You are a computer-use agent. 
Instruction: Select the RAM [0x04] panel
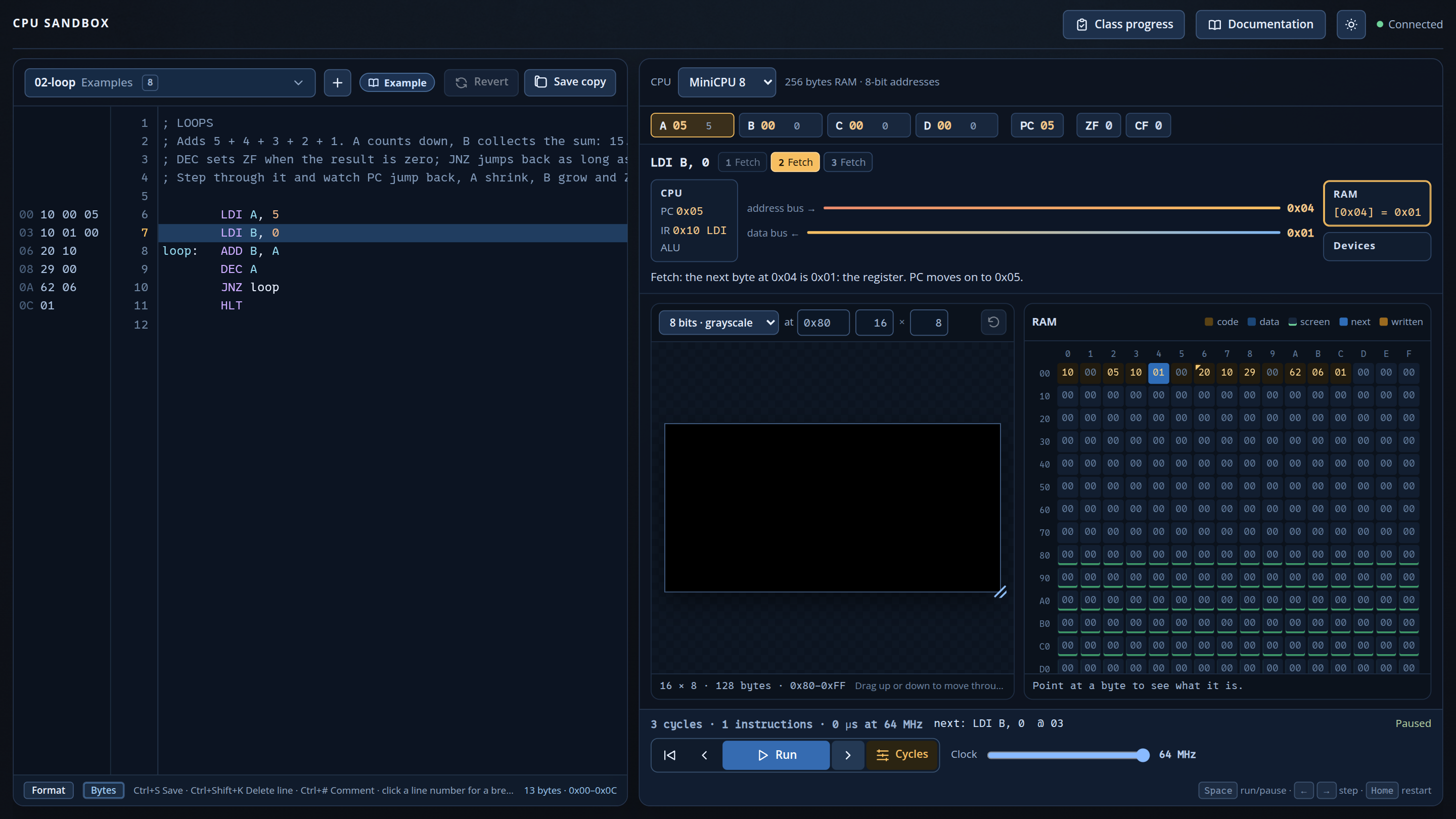tap(1377, 203)
